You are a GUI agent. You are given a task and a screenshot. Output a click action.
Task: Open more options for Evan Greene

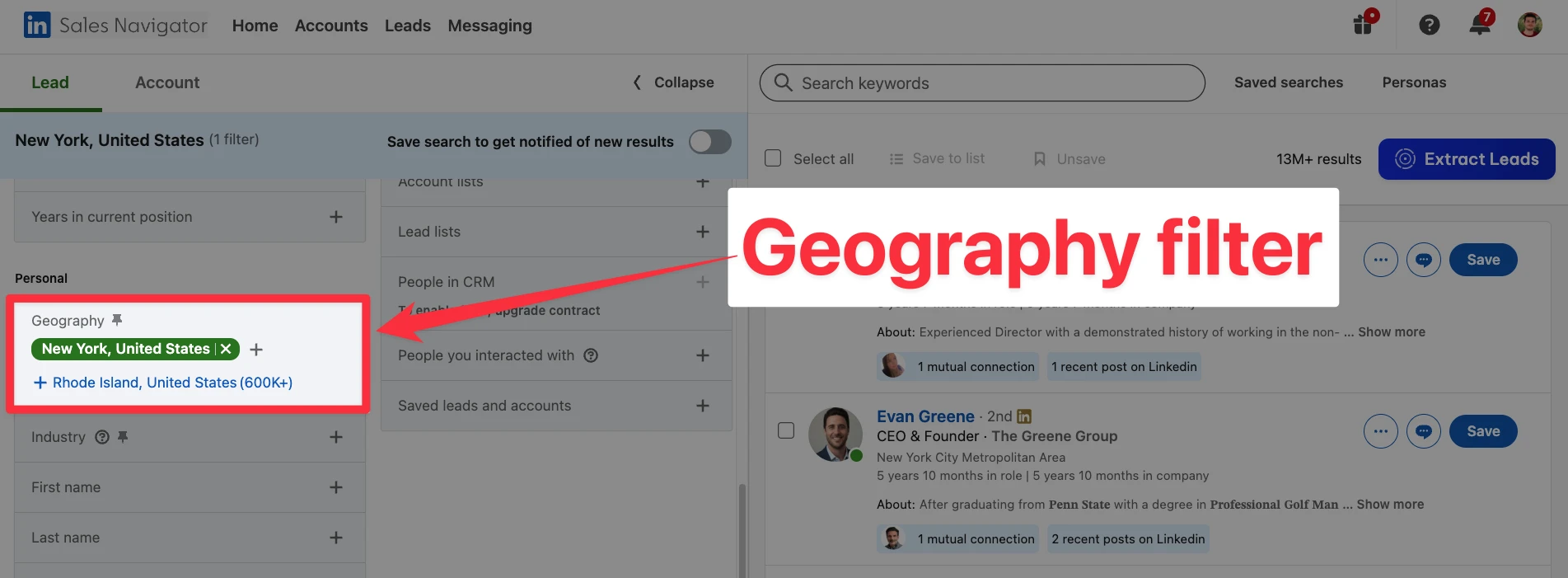(1381, 431)
